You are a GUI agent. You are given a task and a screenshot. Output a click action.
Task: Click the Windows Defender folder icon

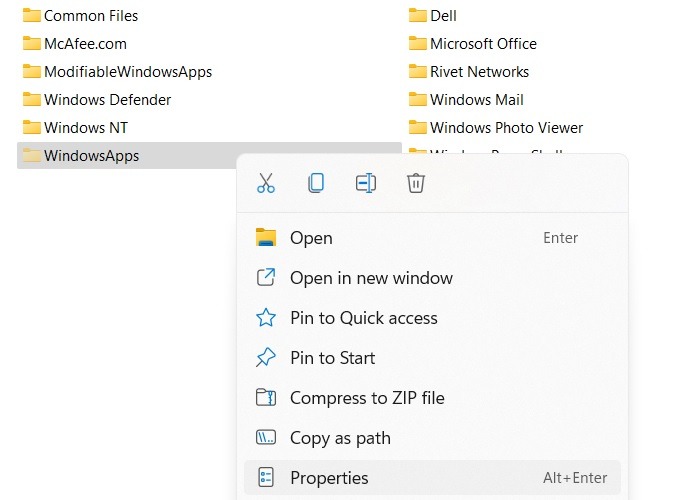32,99
